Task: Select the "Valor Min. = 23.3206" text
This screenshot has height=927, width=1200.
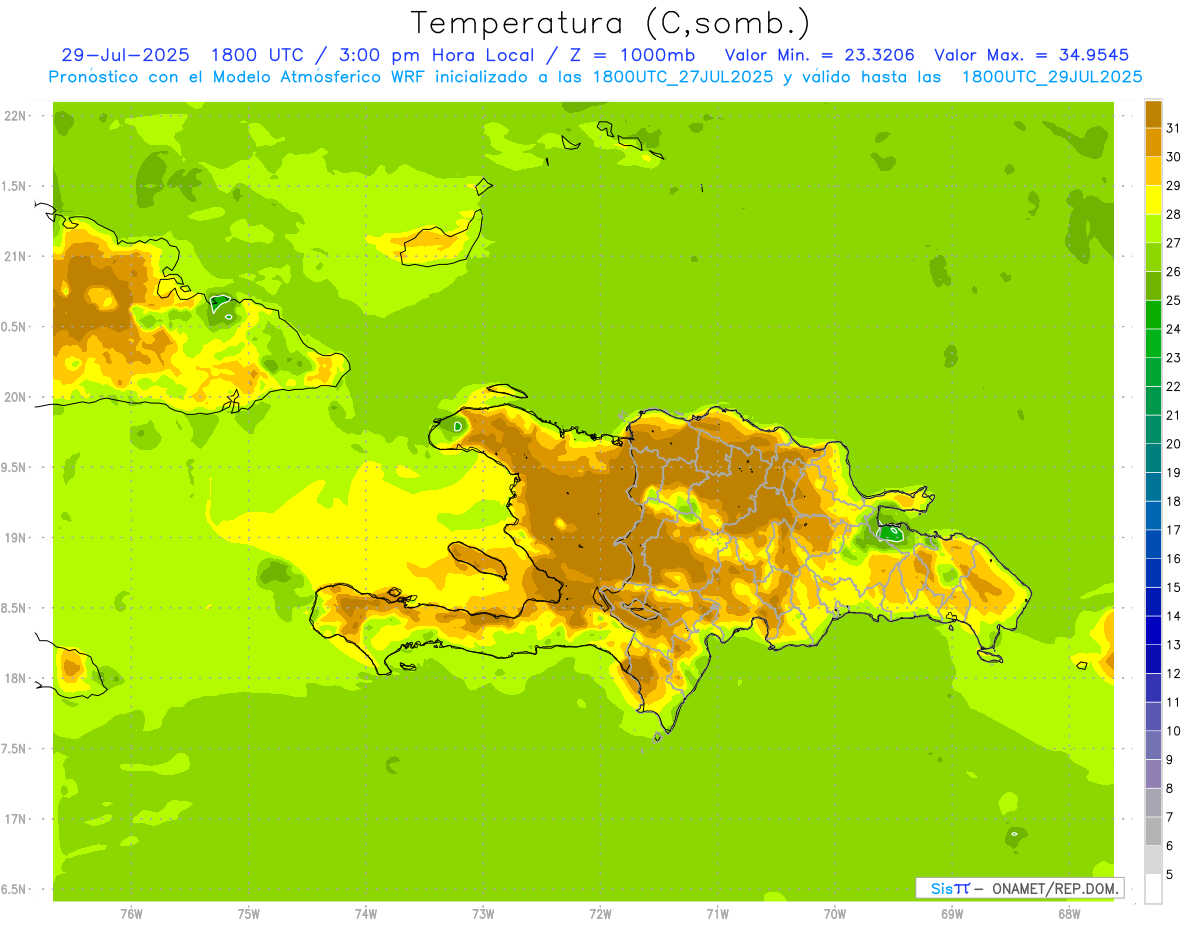Action: click(x=819, y=55)
